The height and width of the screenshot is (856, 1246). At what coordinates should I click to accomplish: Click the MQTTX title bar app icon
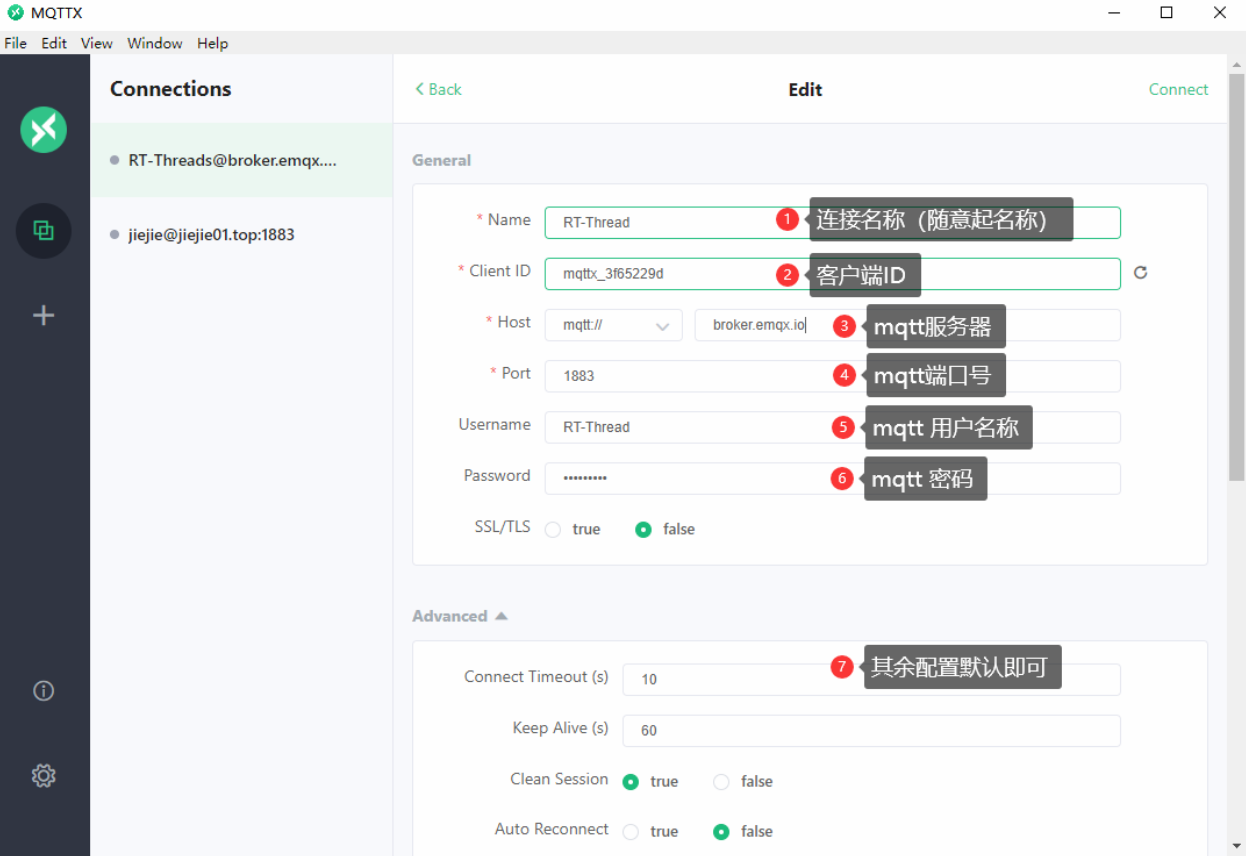coord(15,13)
